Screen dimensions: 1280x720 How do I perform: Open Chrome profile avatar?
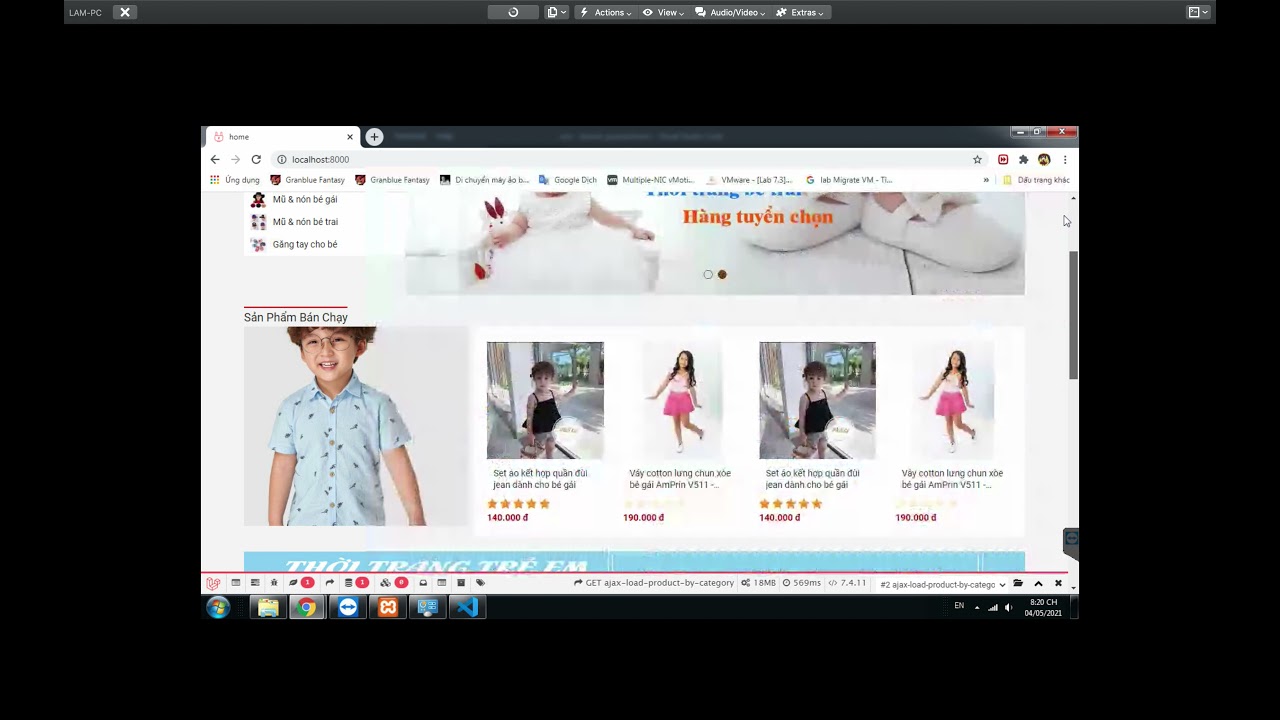click(x=1044, y=159)
